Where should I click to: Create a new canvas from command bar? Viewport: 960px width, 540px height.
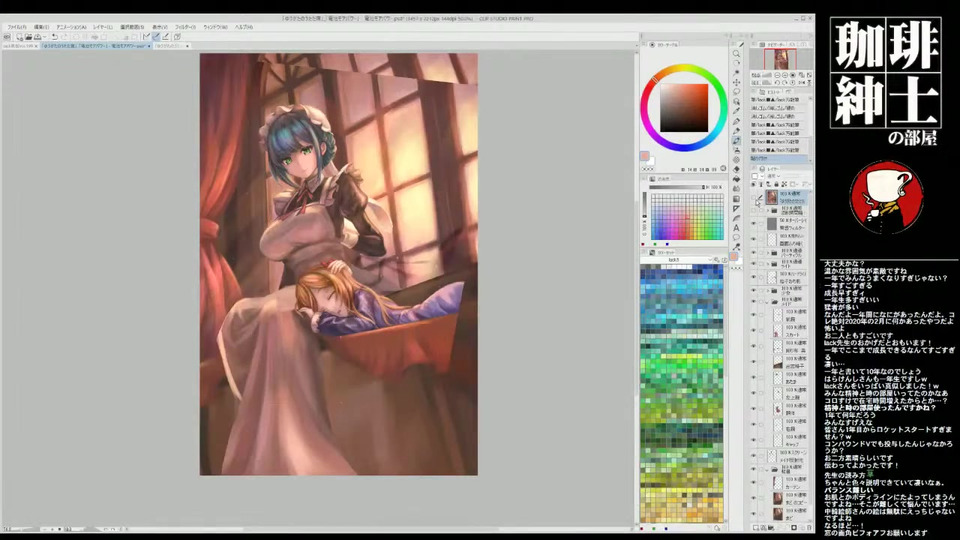pyautogui.click(x=20, y=37)
